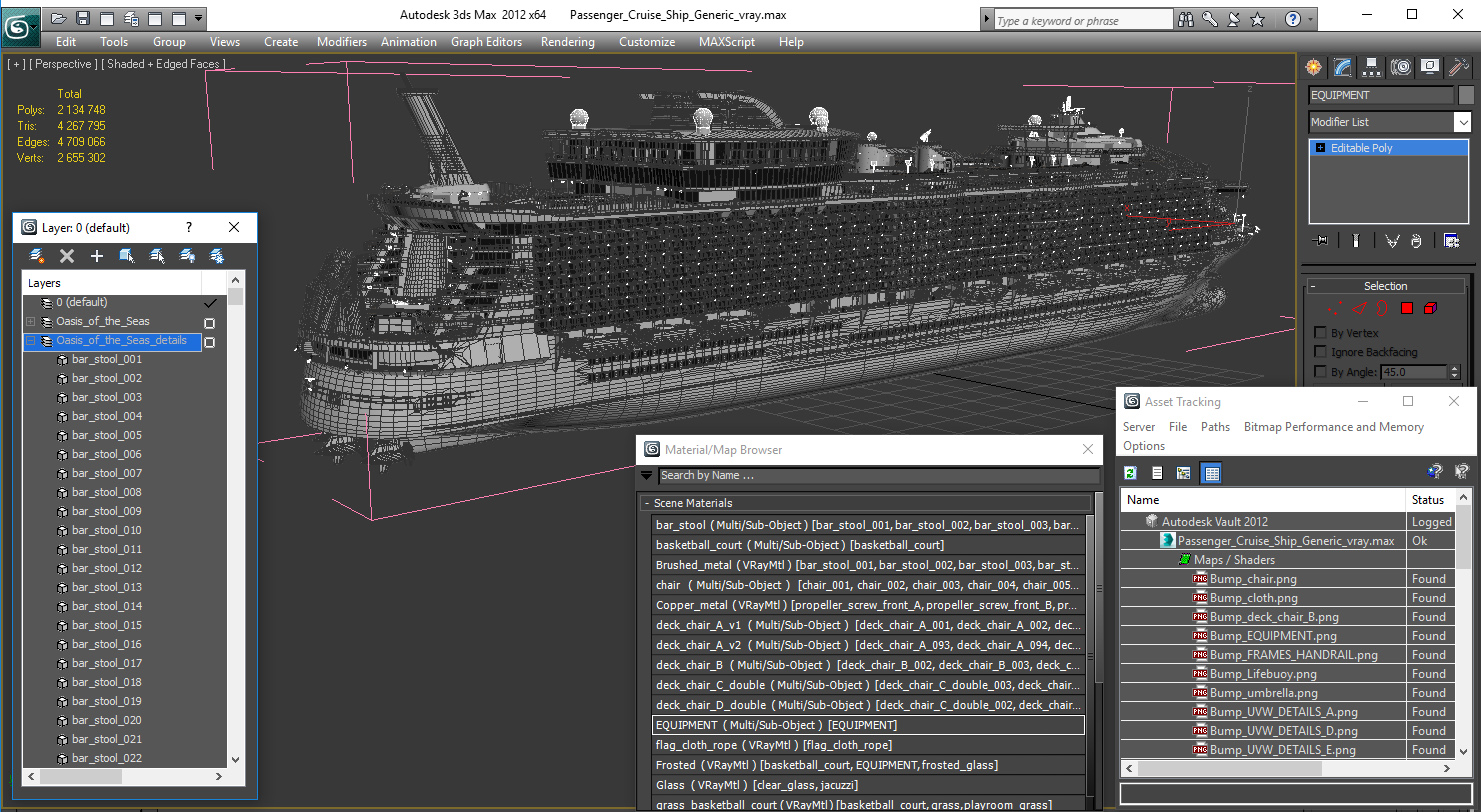Click the favorites star icon in title bar
1481x812 pixels.
click(1258, 19)
